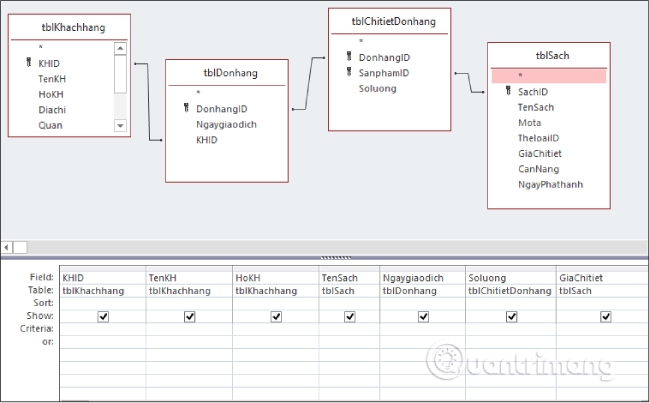Click the or cell under KHID column
This screenshot has height=403, width=650.
click(103, 342)
